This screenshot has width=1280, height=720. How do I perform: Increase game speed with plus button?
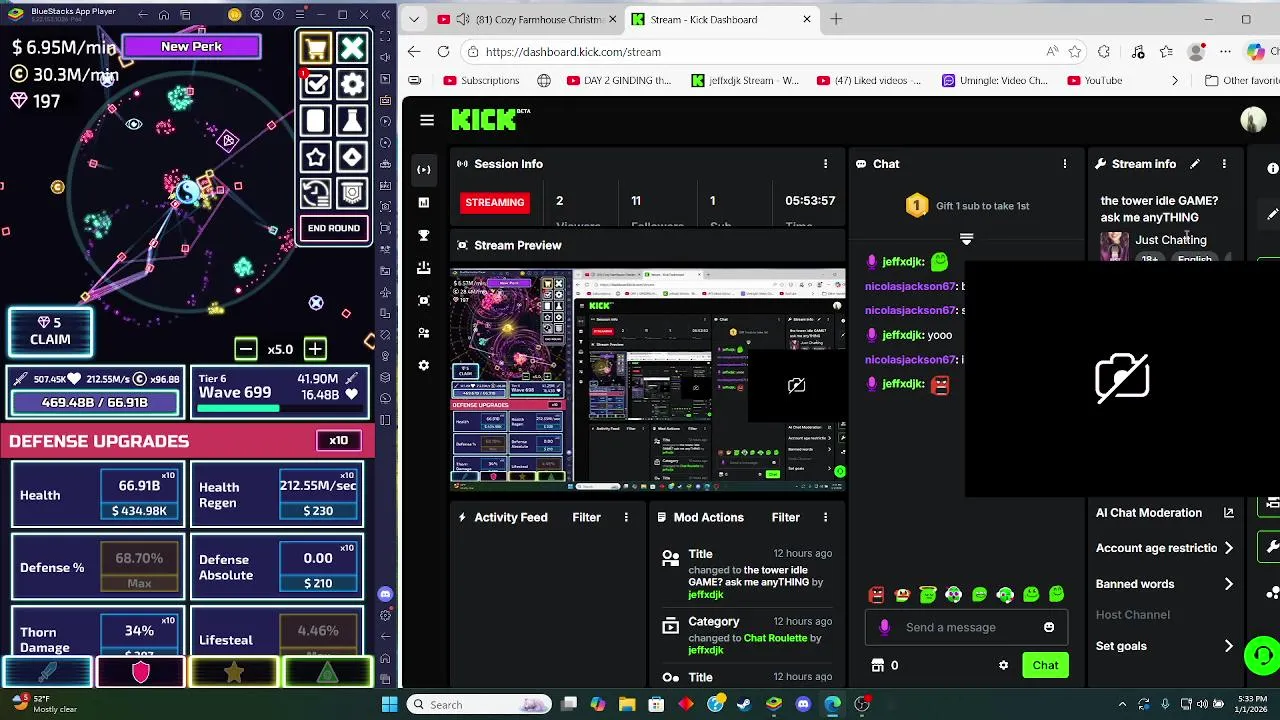pyautogui.click(x=315, y=349)
